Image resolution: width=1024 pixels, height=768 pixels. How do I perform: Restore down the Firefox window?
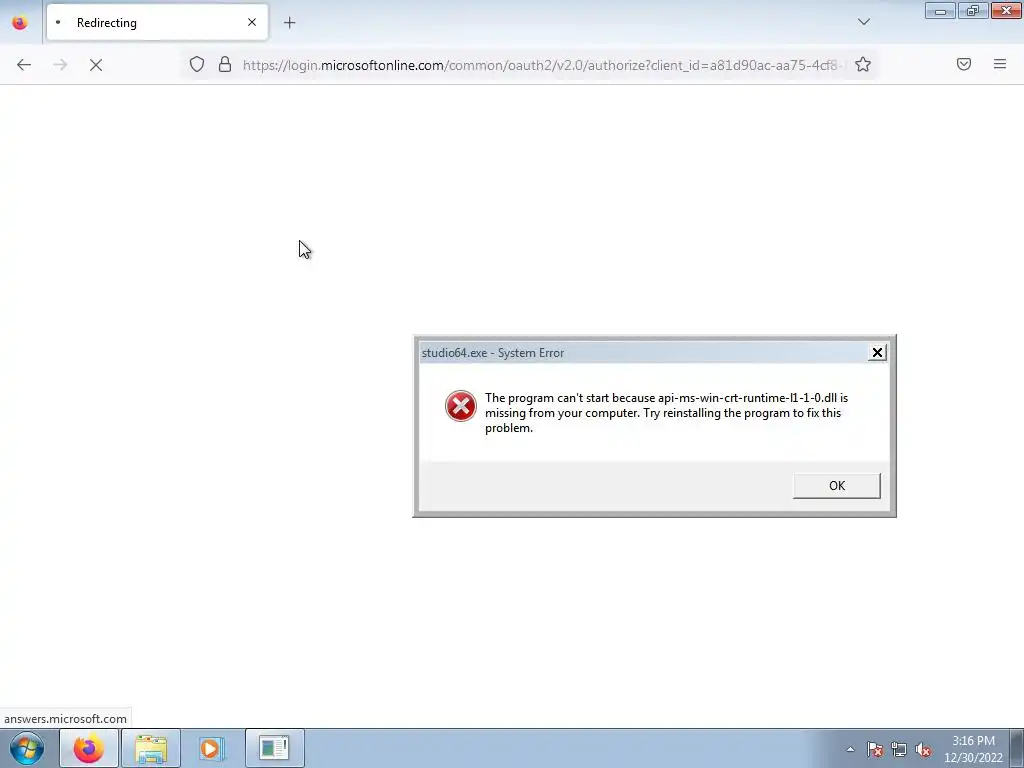tap(973, 10)
